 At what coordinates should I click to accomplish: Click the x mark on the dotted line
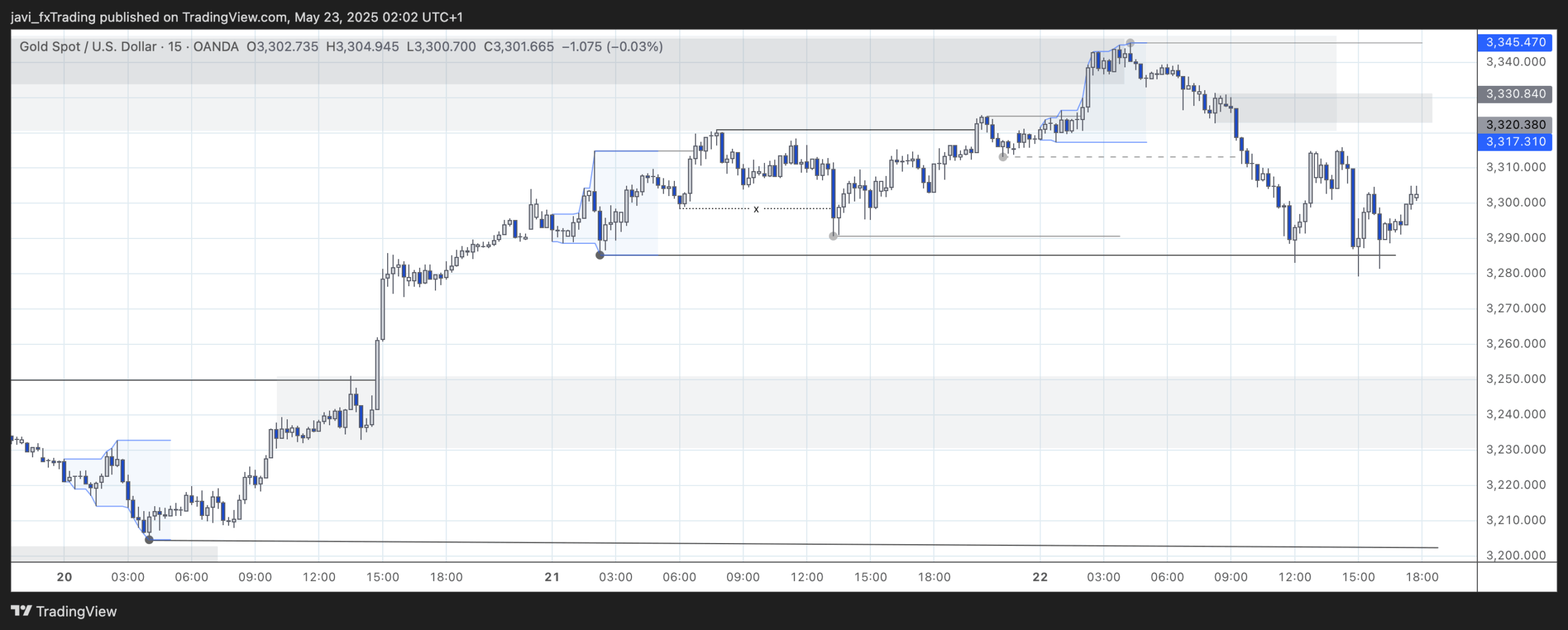[x=756, y=209]
